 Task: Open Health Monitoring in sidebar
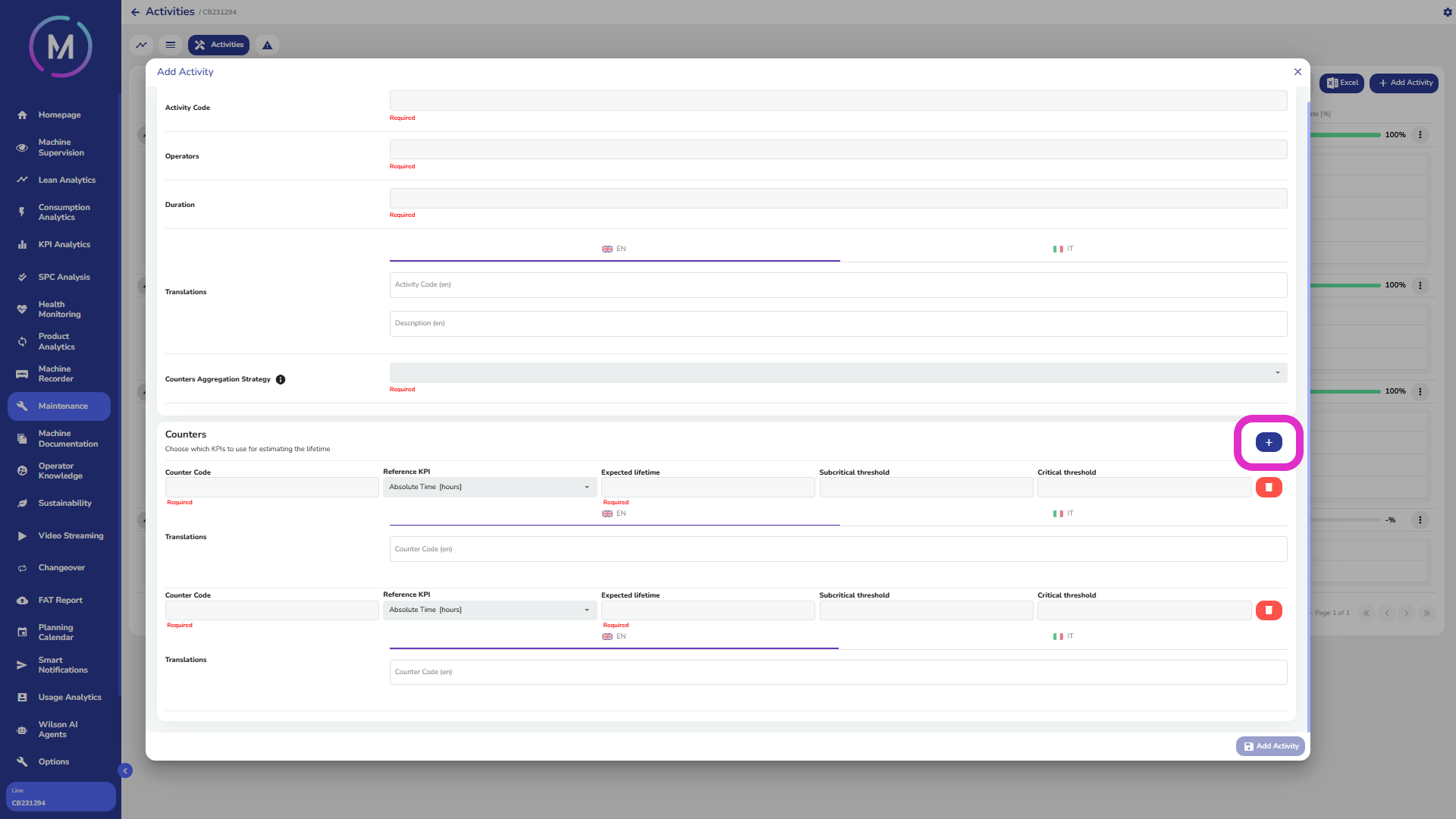pyautogui.click(x=59, y=309)
